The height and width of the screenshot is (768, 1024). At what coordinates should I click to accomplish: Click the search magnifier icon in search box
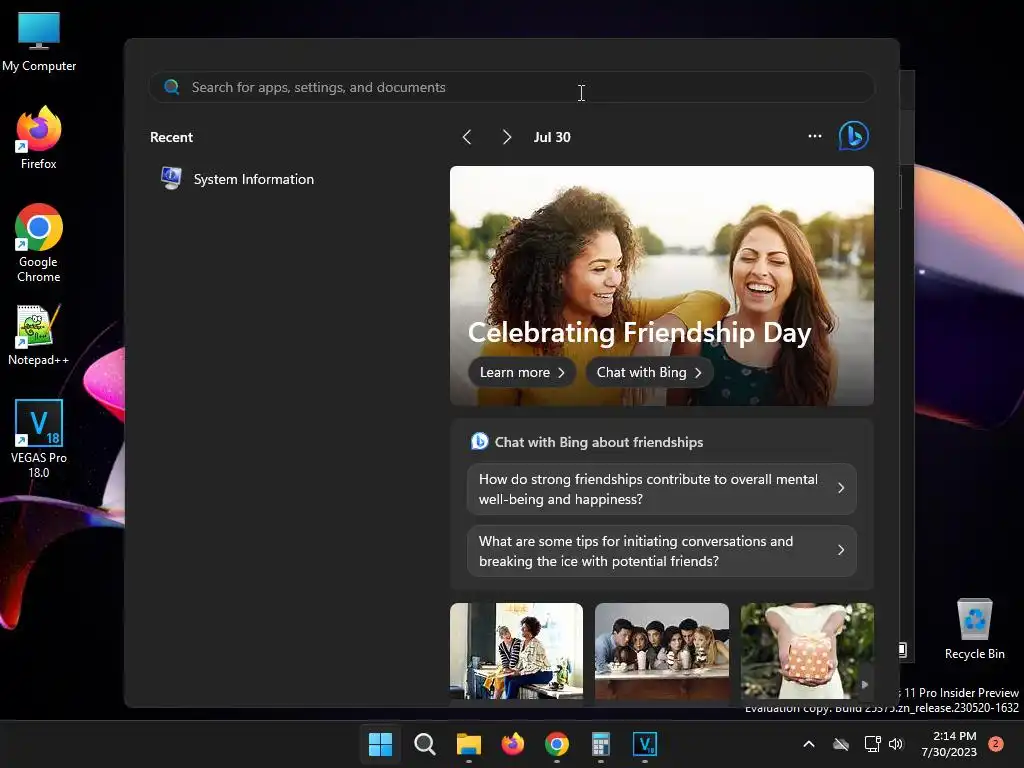[x=172, y=87]
